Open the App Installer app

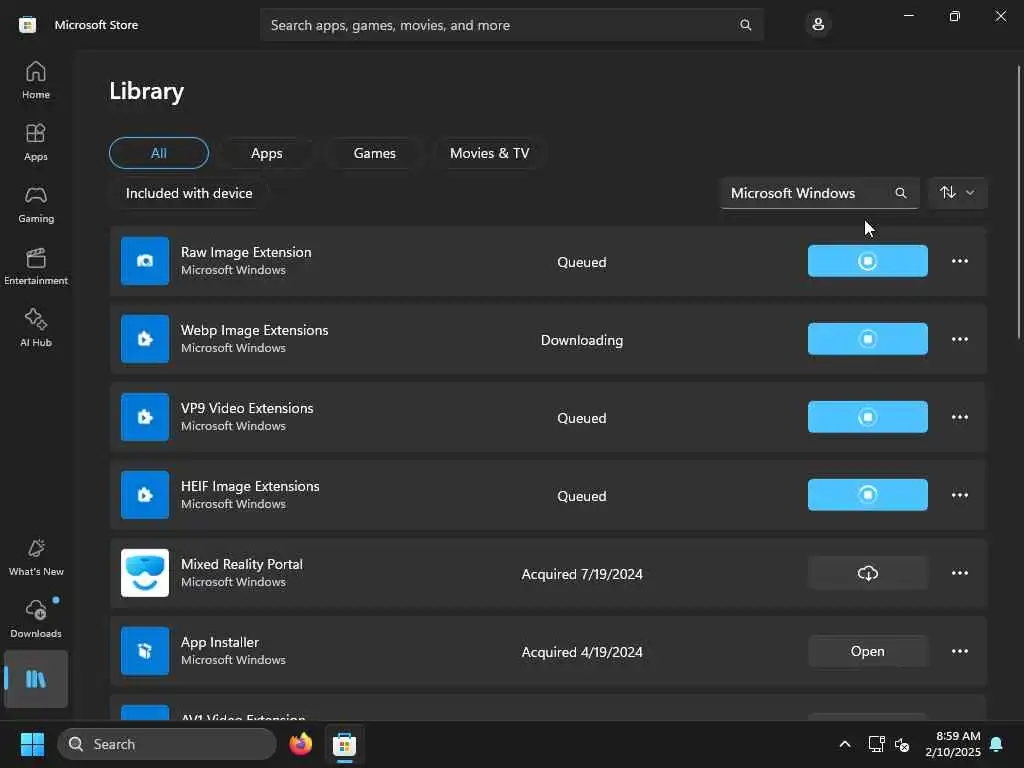[867, 651]
